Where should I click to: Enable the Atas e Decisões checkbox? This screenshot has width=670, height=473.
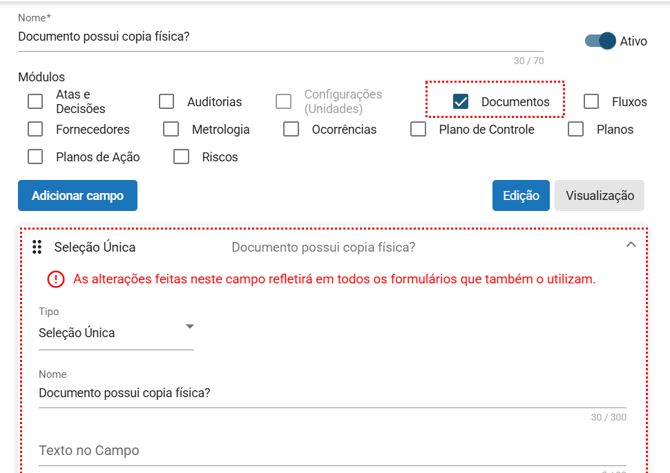pyautogui.click(x=36, y=101)
